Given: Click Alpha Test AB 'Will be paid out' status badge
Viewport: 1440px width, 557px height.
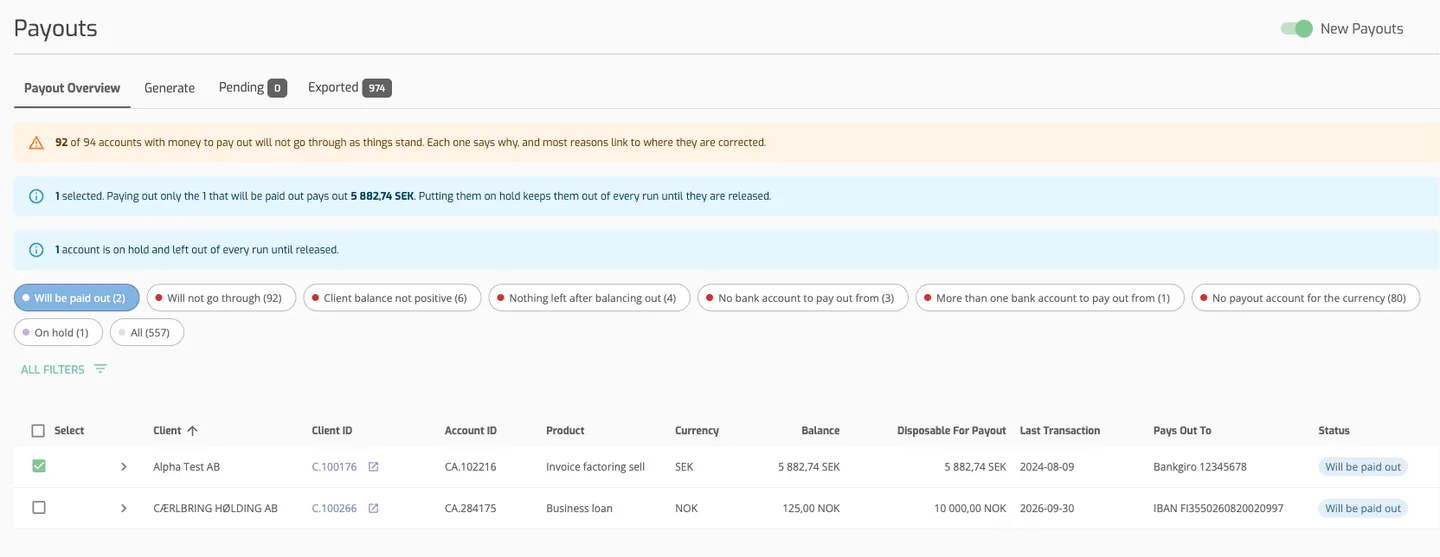Looking at the screenshot, I should coord(1363,467).
